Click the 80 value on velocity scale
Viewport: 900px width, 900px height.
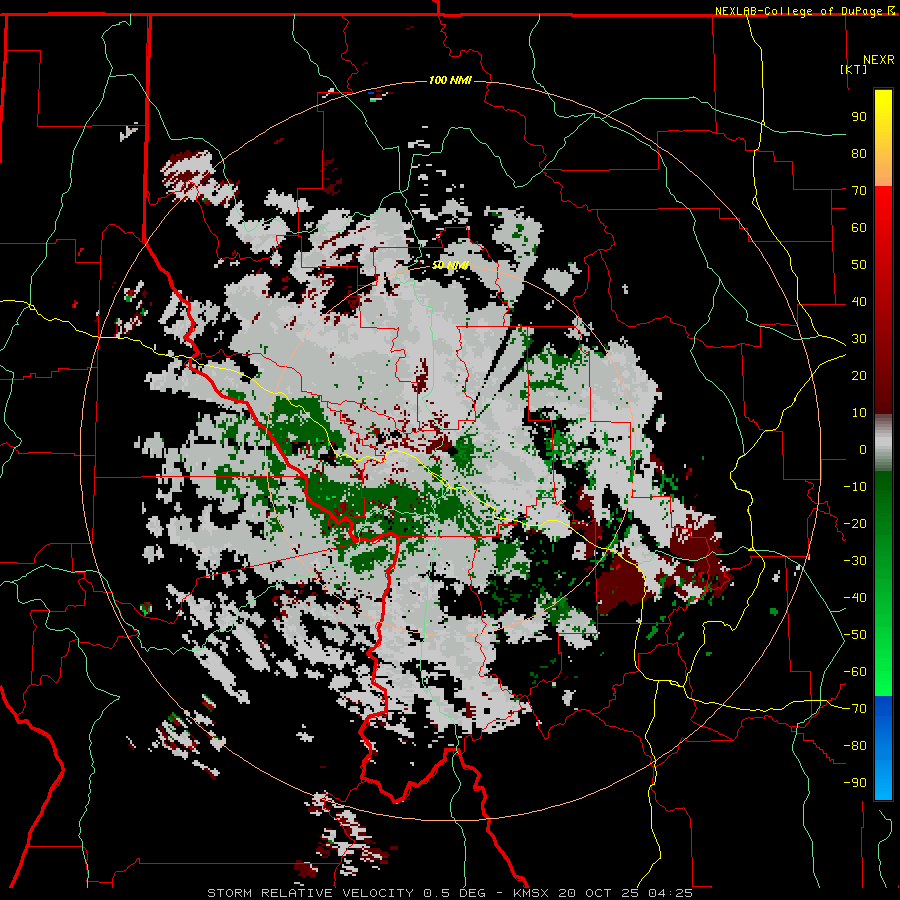(x=859, y=154)
